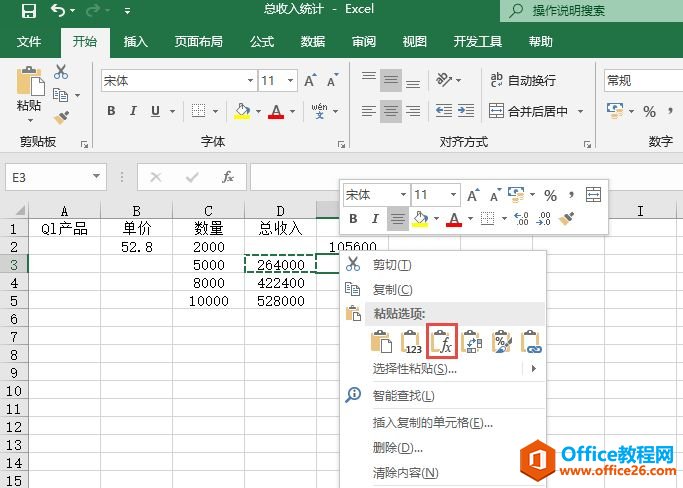
Task: Click Percent style in ribbon Number group
Action: pos(649,112)
